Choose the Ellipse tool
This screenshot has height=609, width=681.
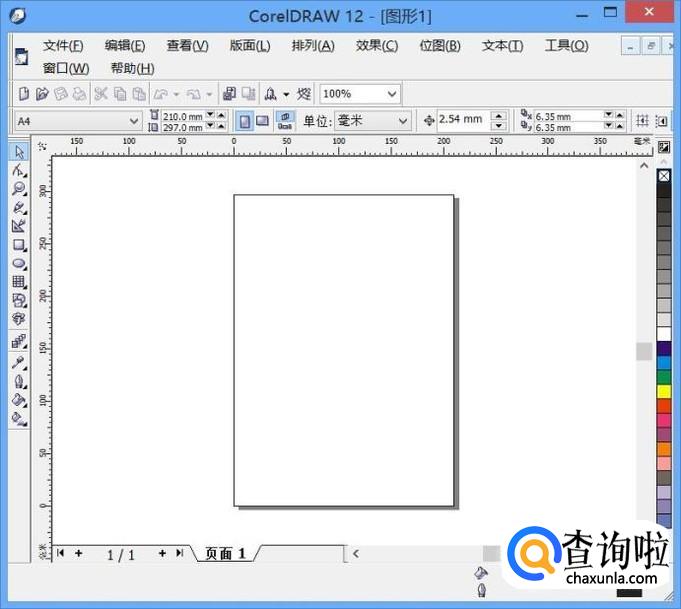pyautogui.click(x=19, y=263)
